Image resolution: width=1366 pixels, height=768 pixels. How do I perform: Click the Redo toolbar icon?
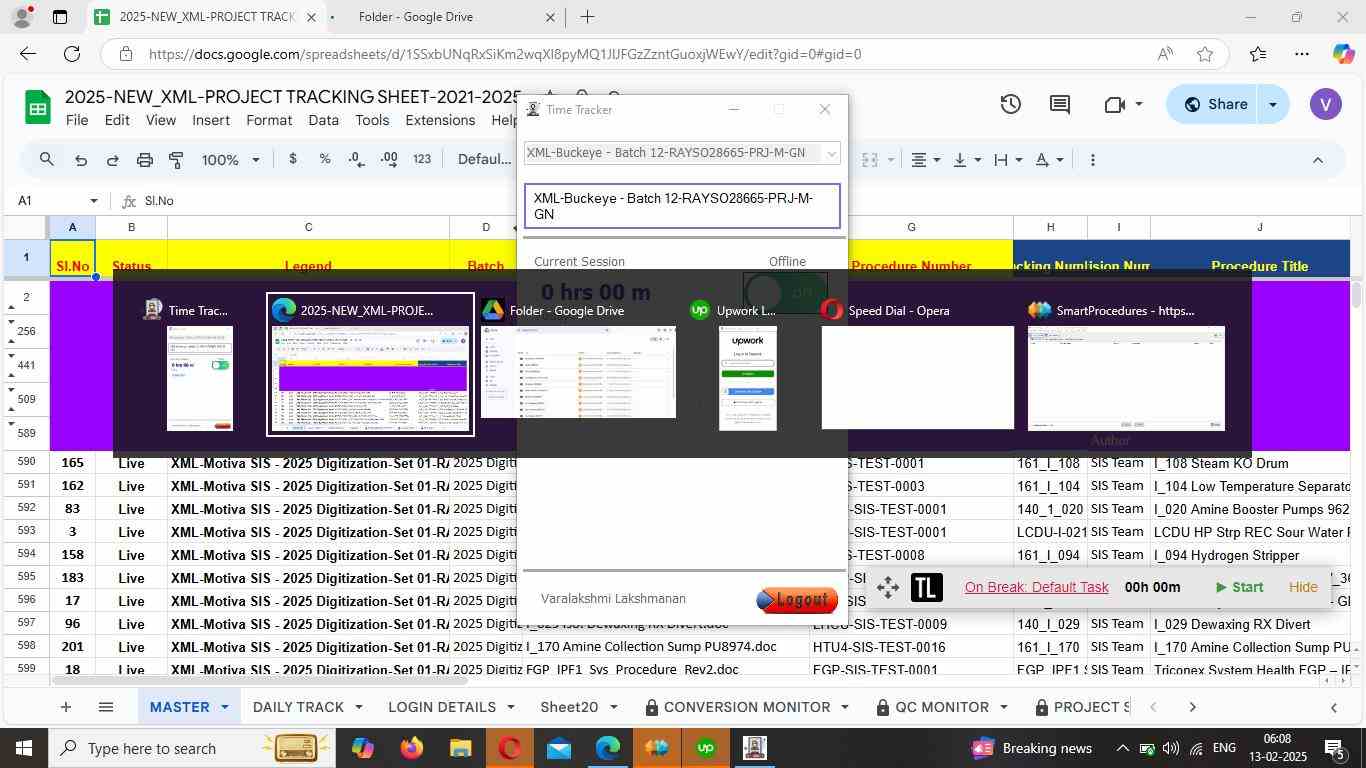(113, 160)
